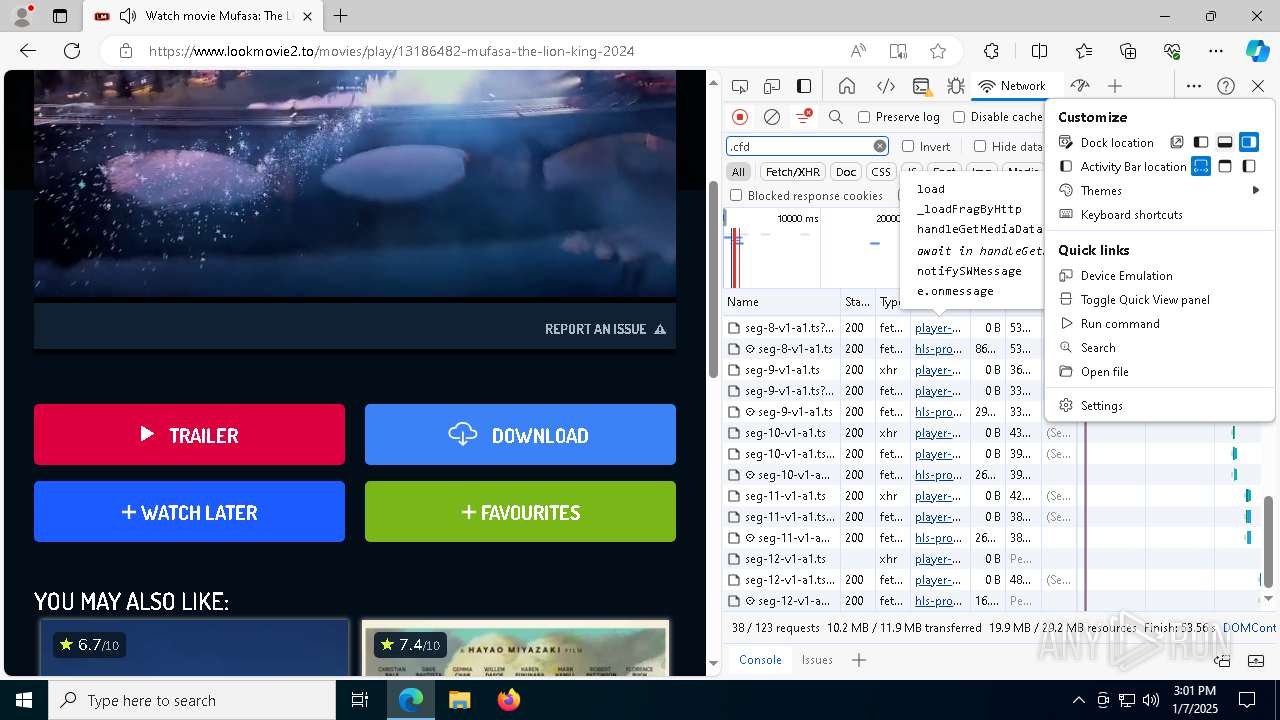Click the green FAVOURITES button
The image size is (1280, 720).
520,511
